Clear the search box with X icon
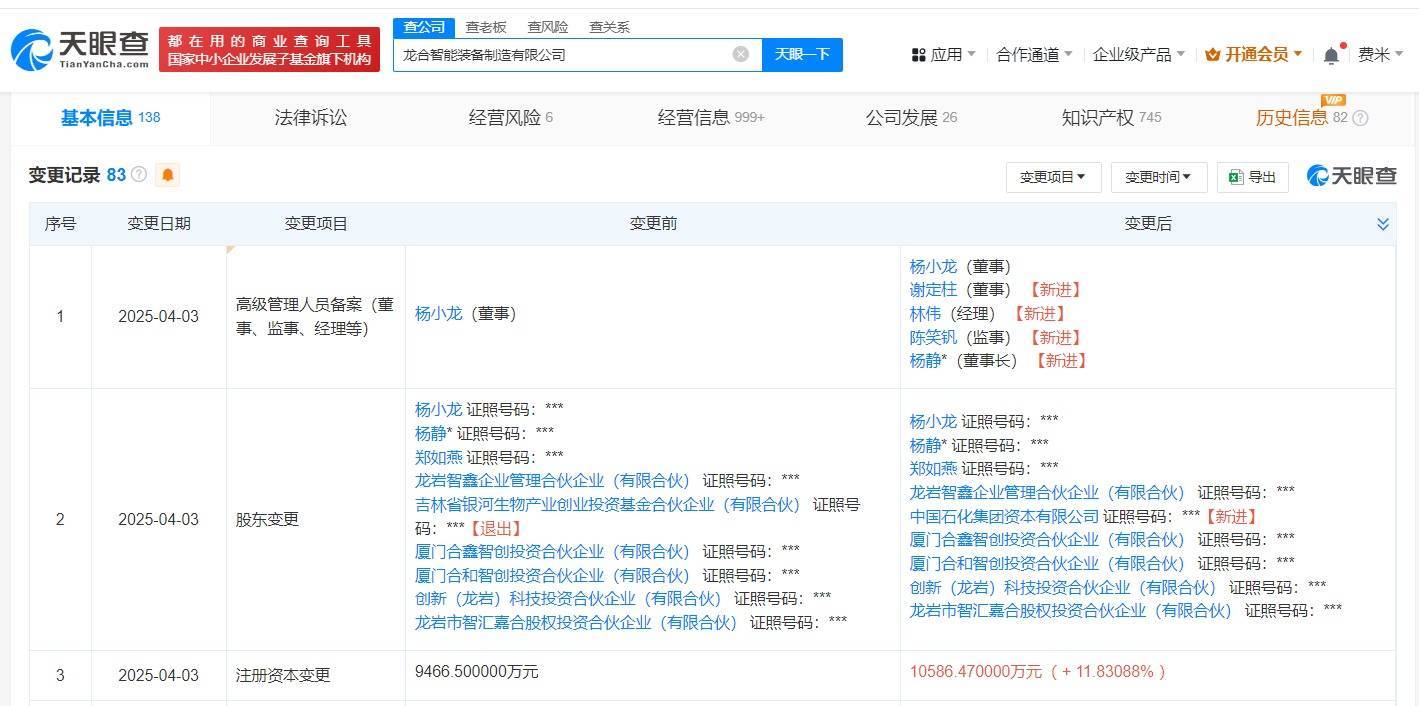Viewport: 1419px width, 706px height. [741, 54]
